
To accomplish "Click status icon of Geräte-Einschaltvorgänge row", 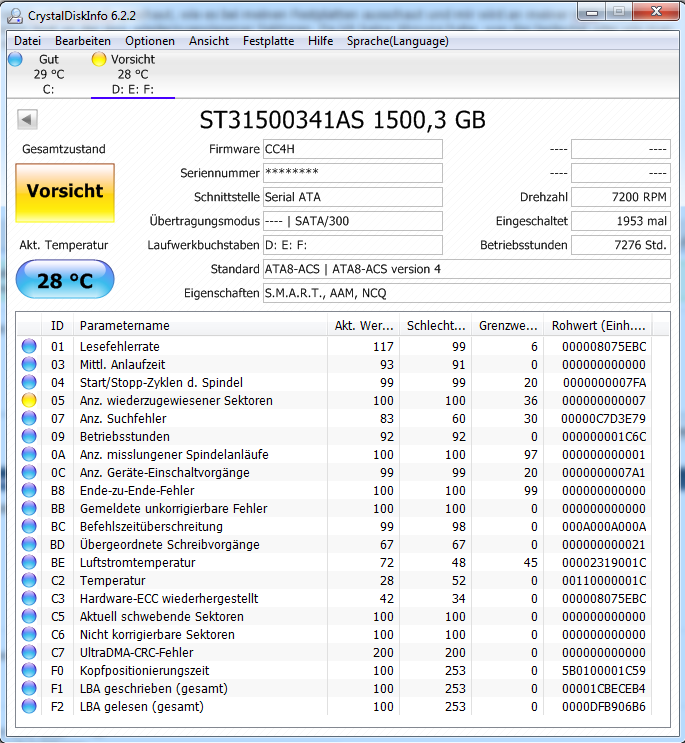I will (29, 472).
